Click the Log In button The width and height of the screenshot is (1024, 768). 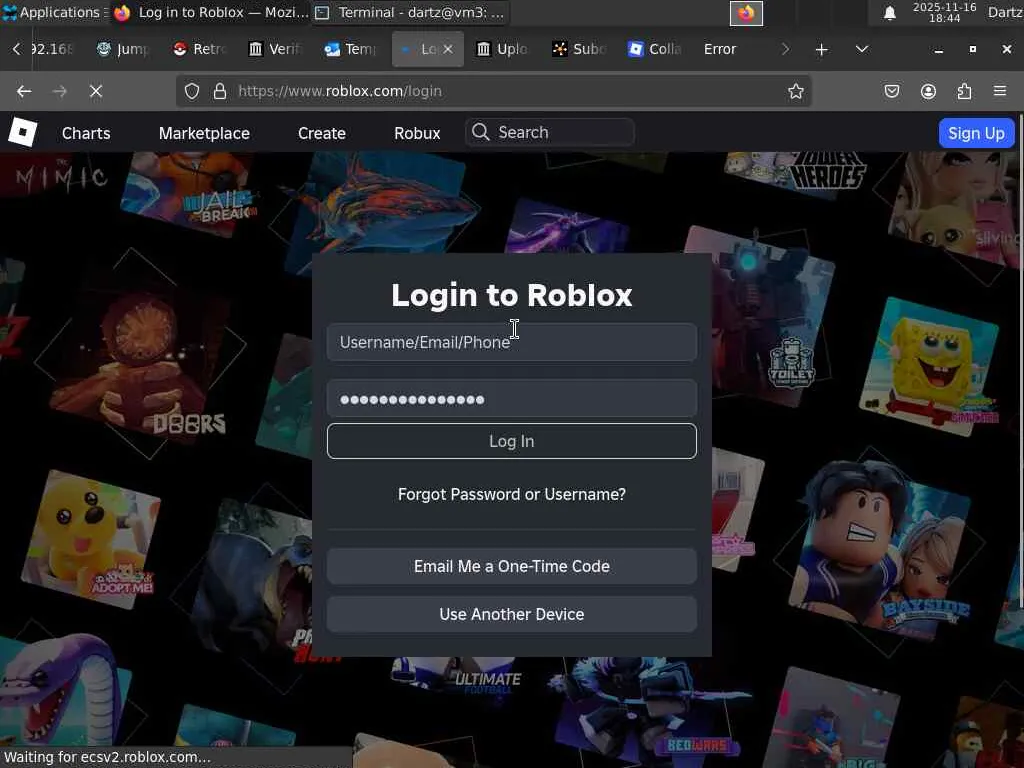pos(512,441)
